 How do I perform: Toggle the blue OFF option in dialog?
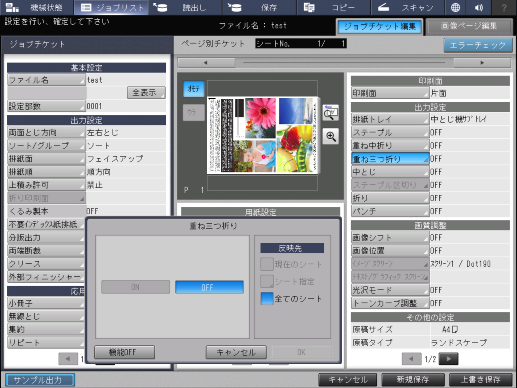coord(209,287)
